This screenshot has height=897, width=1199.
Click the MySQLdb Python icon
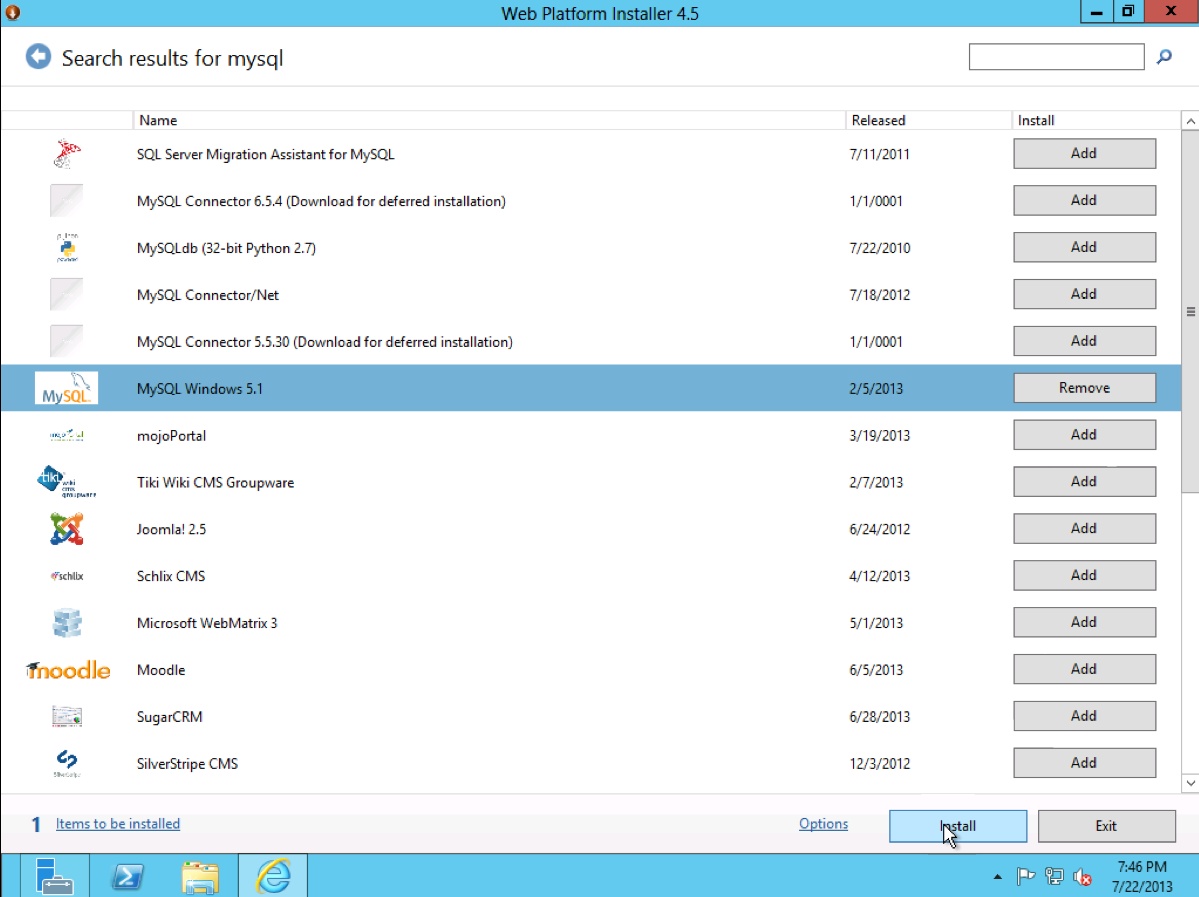[x=67, y=248]
